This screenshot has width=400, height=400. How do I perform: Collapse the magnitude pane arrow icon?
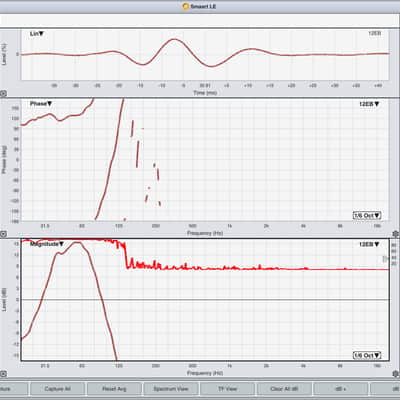coord(3,374)
